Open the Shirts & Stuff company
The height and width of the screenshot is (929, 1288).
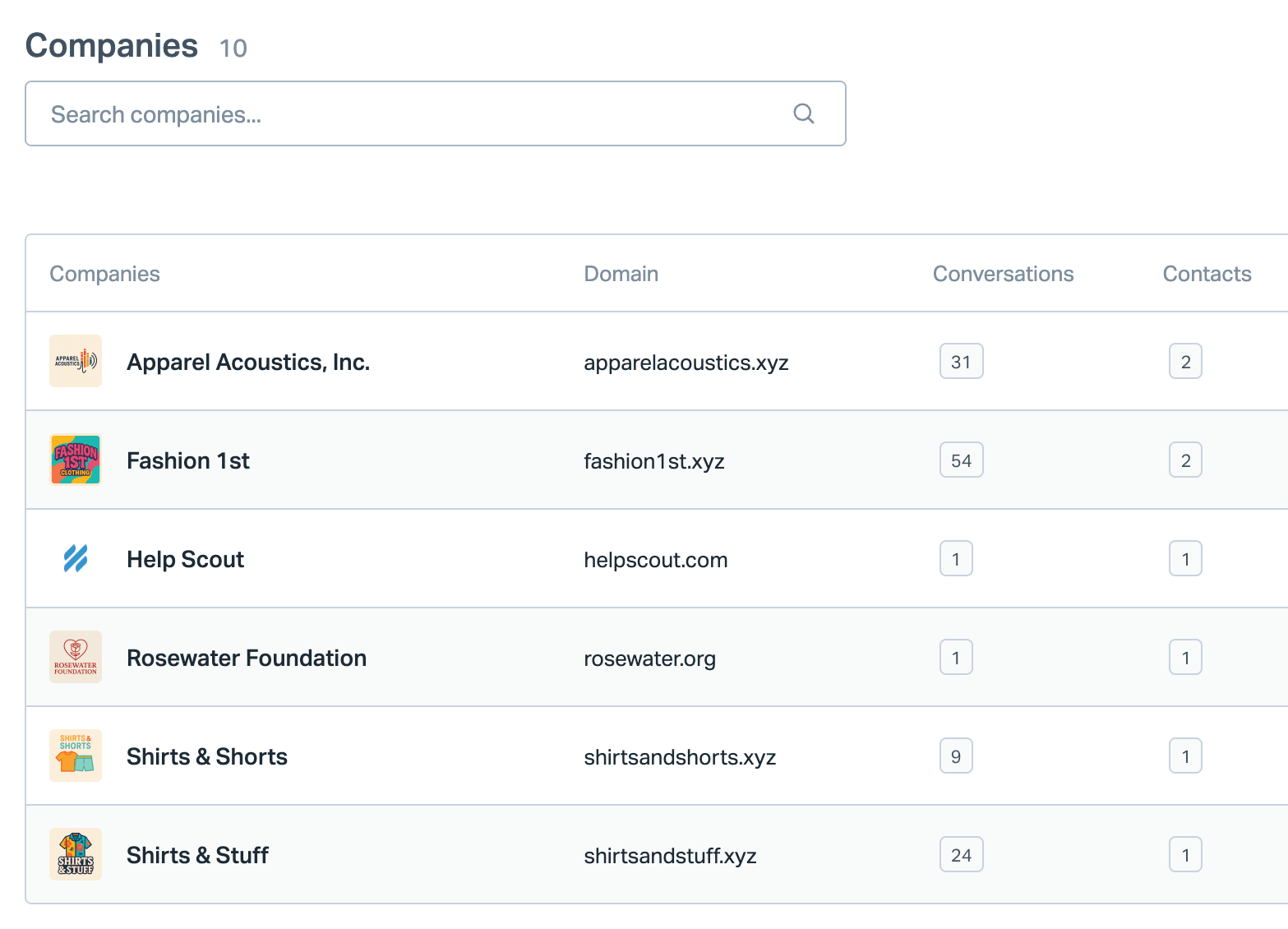[x=197, y=855]
